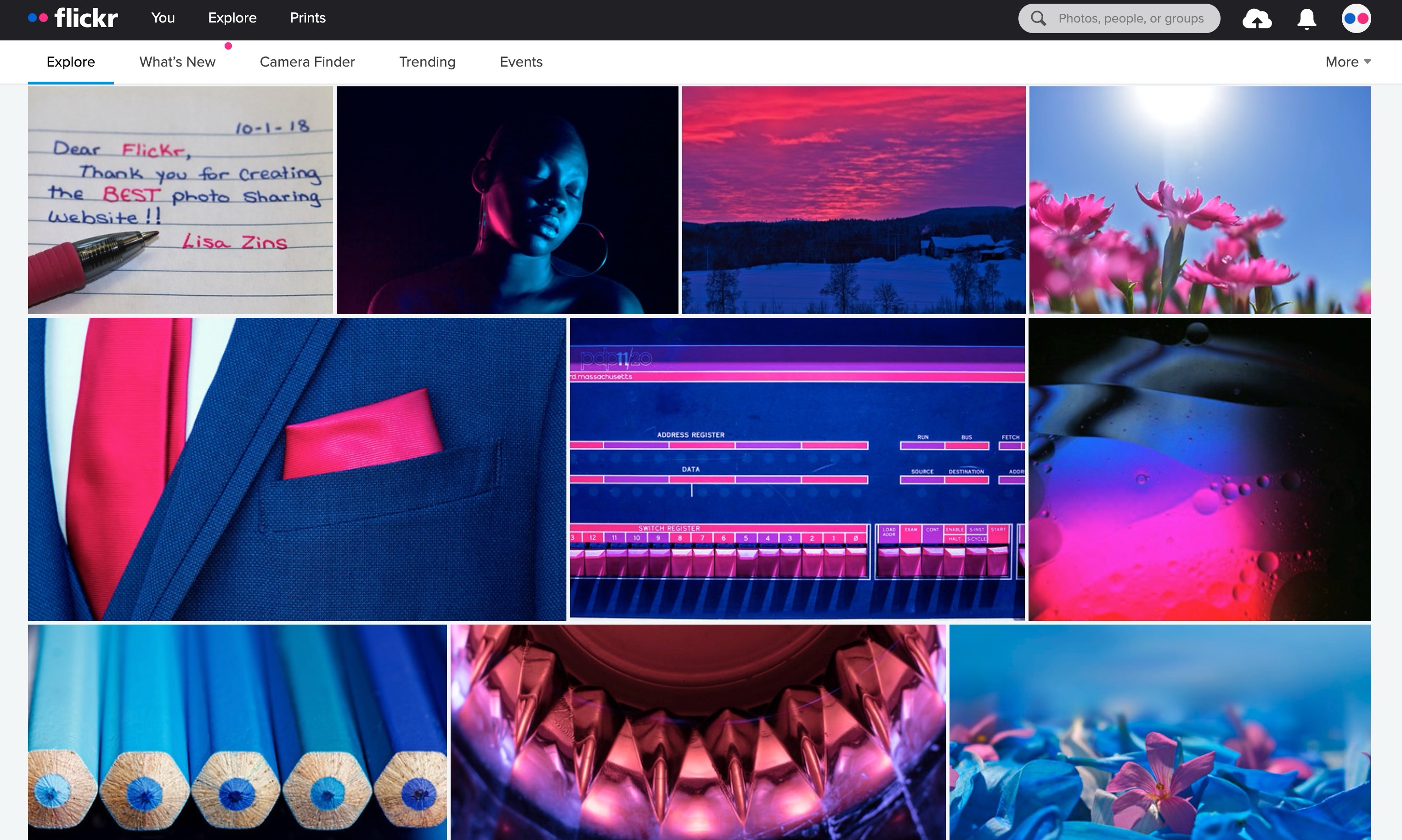This screenshot has height=840, width=1402.
Task: View the blue suit with pink pocket square photo
Action: 297,468
